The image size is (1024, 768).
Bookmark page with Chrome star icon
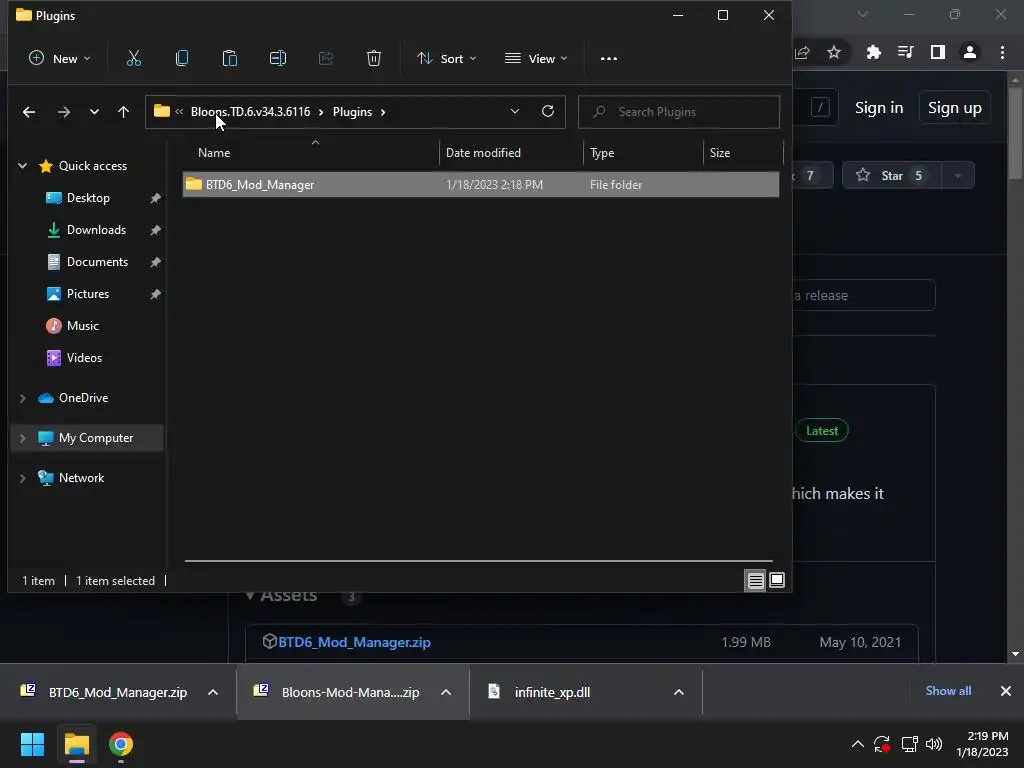(x=834, y=52)
